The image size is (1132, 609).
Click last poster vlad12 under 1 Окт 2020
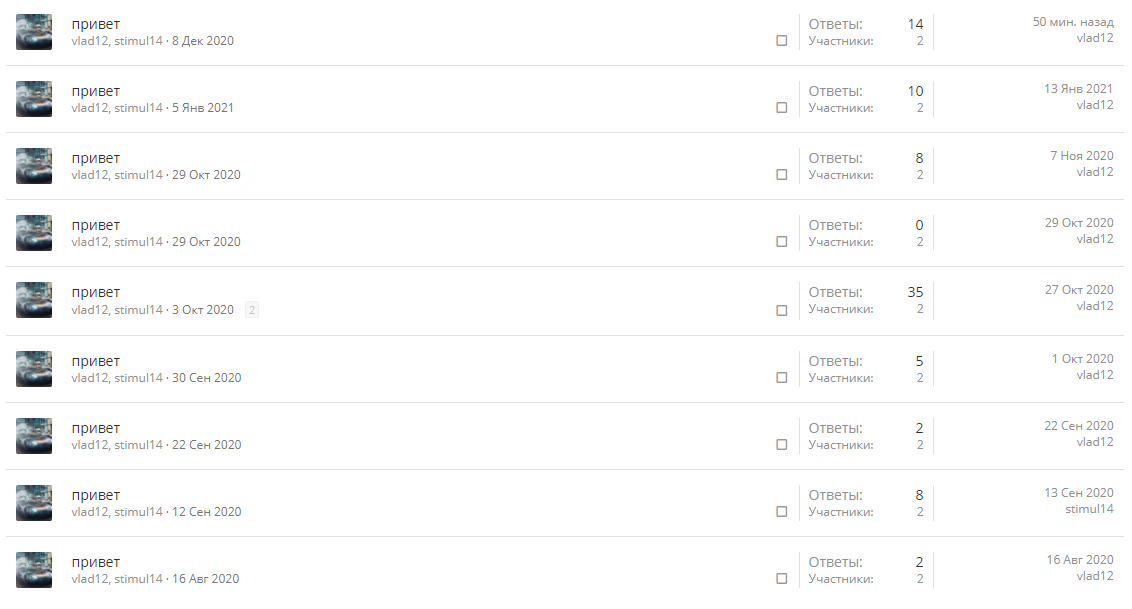1095,375
